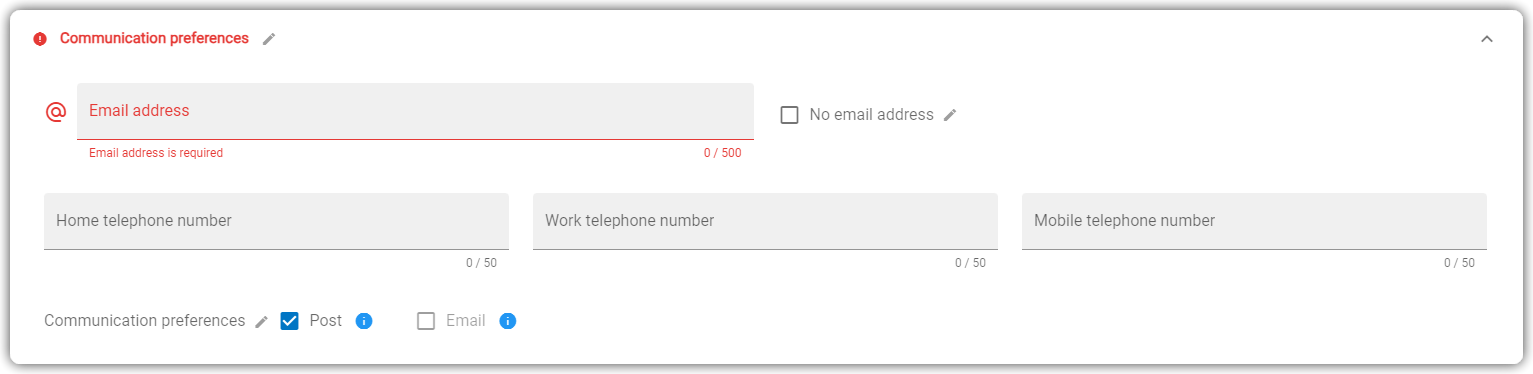Click the @ icon beside Email address field

click(x=56, y=112)
